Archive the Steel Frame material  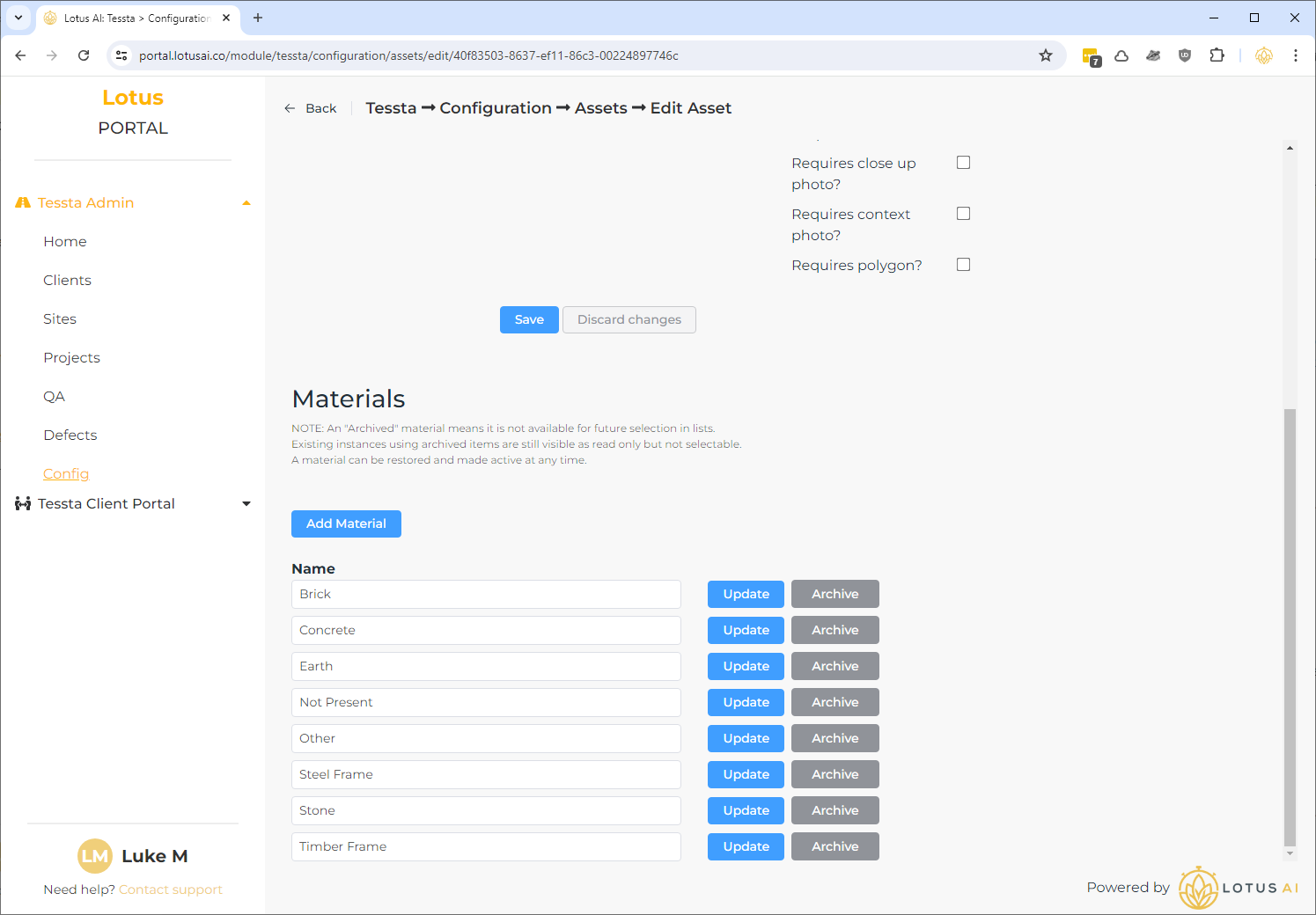[x=834, y=774]
